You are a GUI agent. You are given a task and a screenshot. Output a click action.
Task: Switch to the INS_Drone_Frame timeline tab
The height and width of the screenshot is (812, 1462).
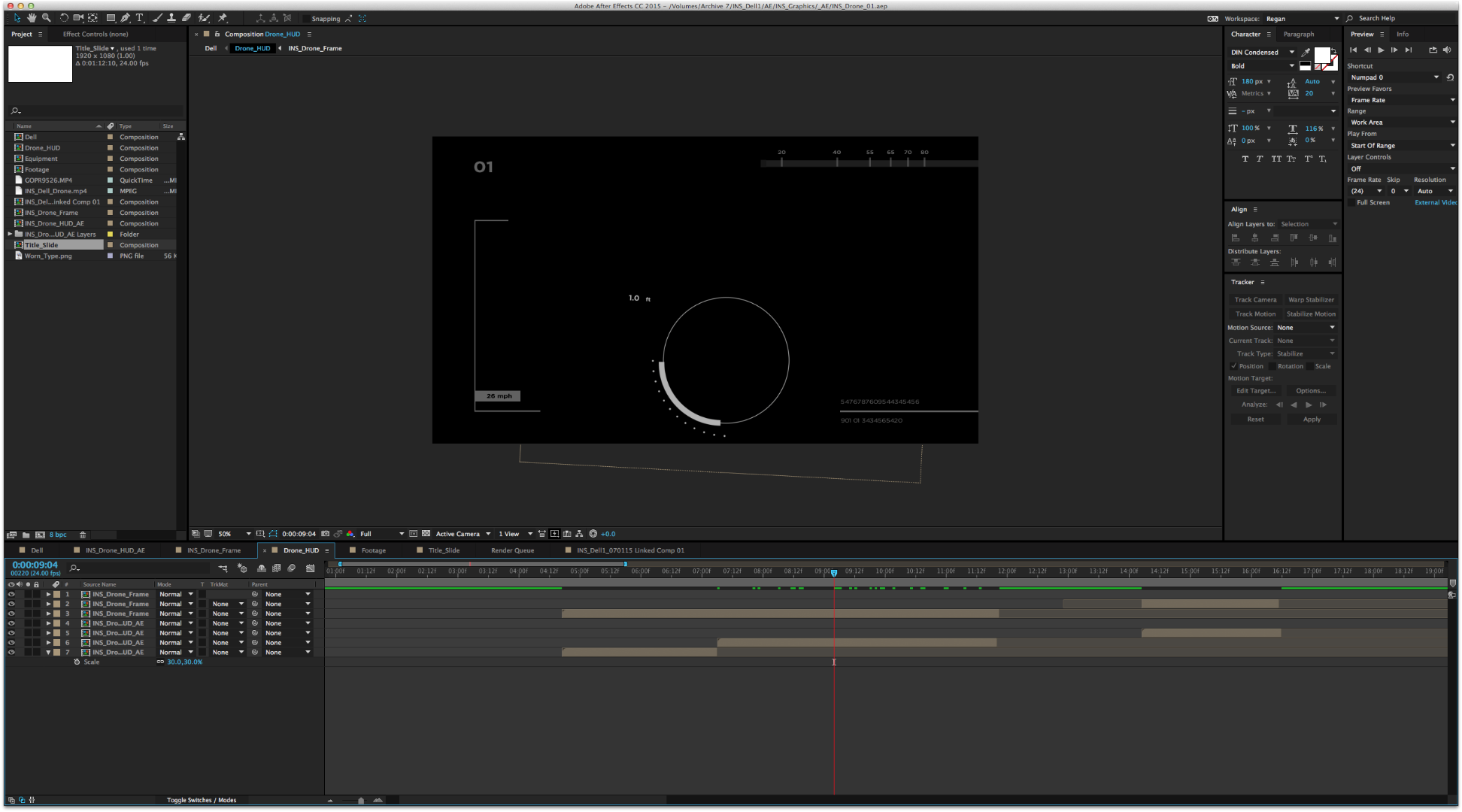tap(213, 550)
